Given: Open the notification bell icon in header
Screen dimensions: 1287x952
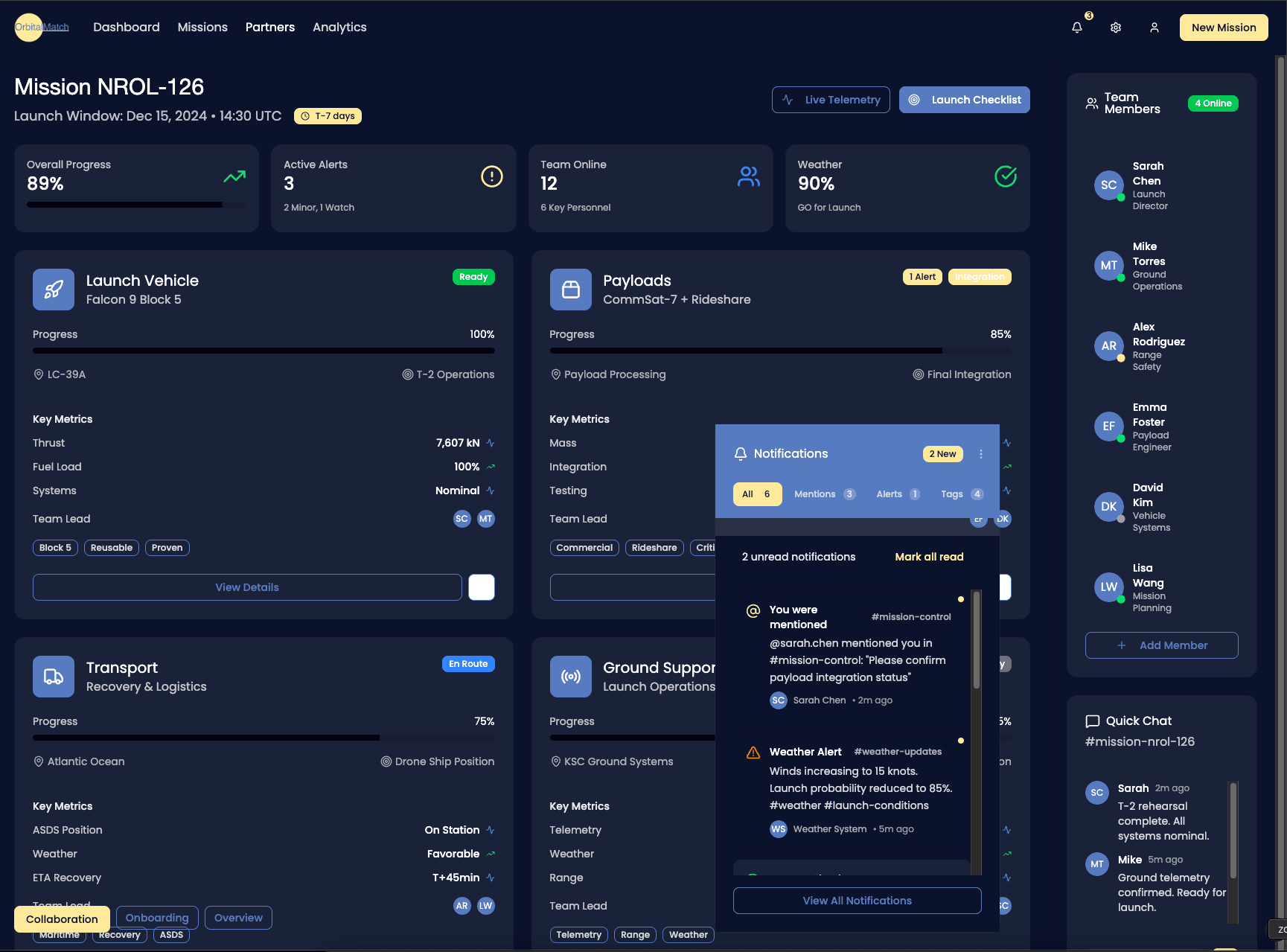Looking at the screenshot, I should pyautogui.click(x=1076, y=27).
